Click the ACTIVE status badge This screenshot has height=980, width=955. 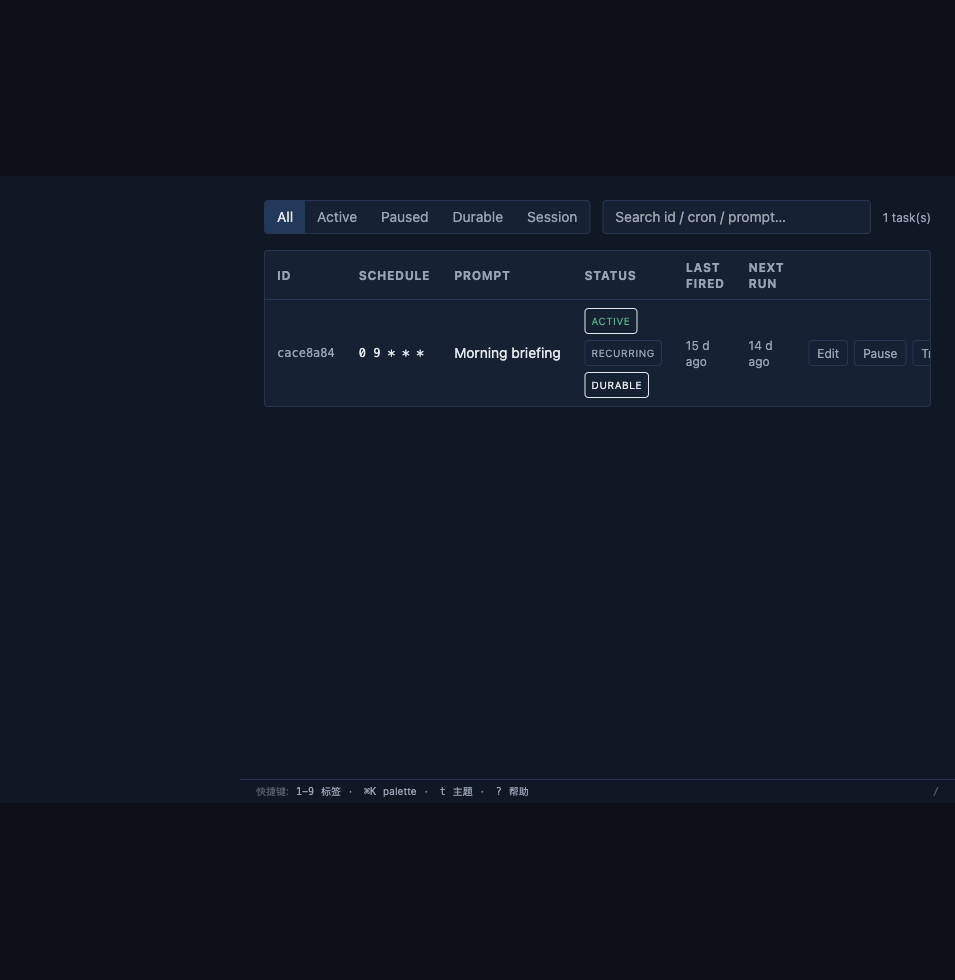click(611, 321)
